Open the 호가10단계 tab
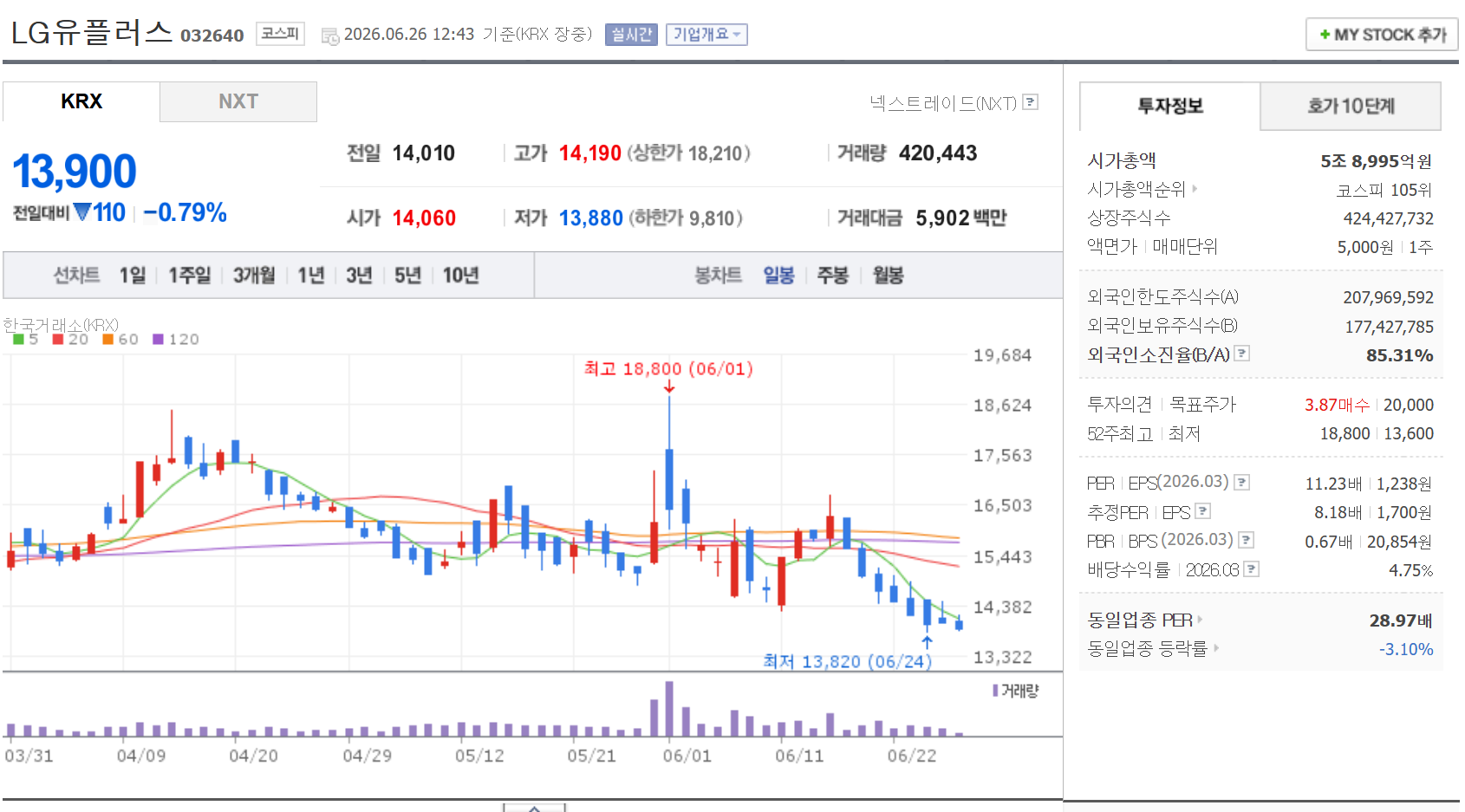 point(1351,106)
